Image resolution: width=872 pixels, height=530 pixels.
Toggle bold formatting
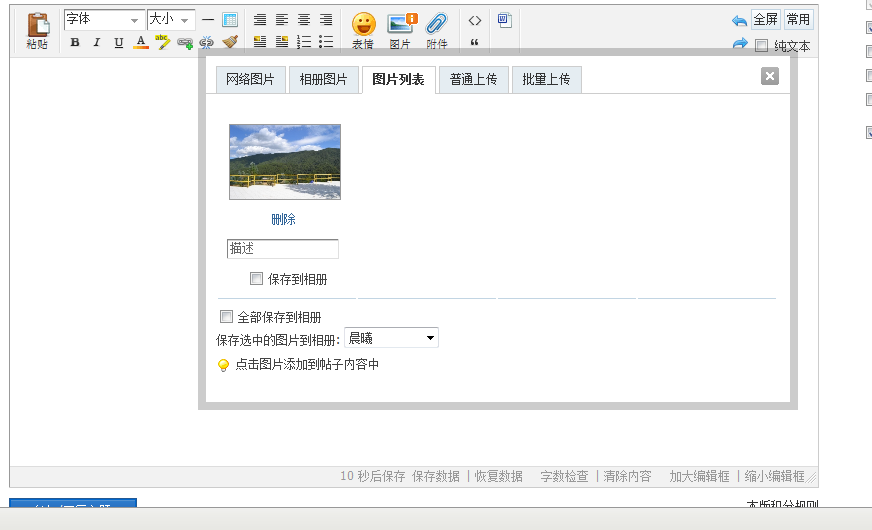pos(75,42)
